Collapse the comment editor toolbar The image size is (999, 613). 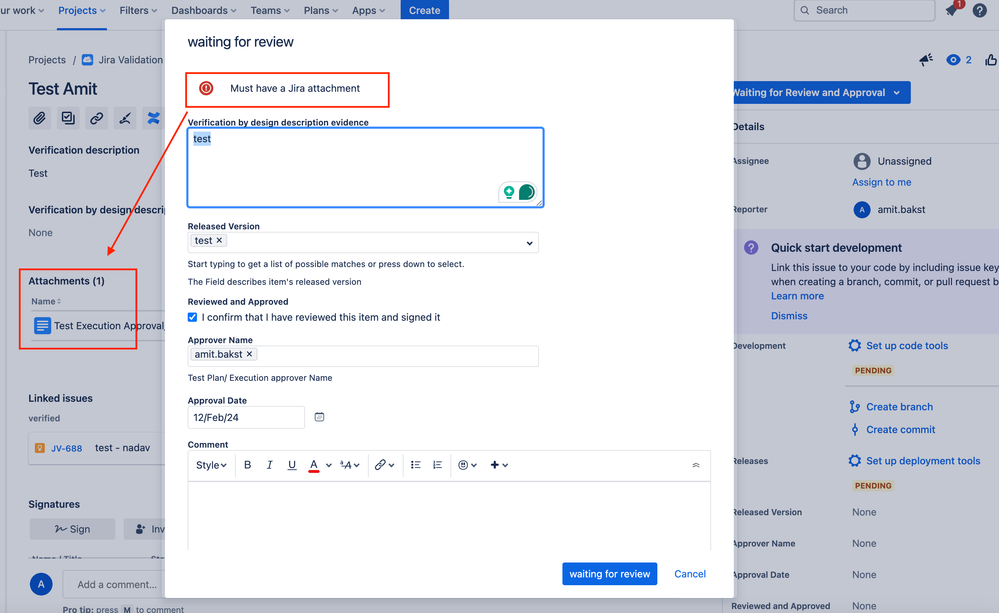click(x=696, y=465)
